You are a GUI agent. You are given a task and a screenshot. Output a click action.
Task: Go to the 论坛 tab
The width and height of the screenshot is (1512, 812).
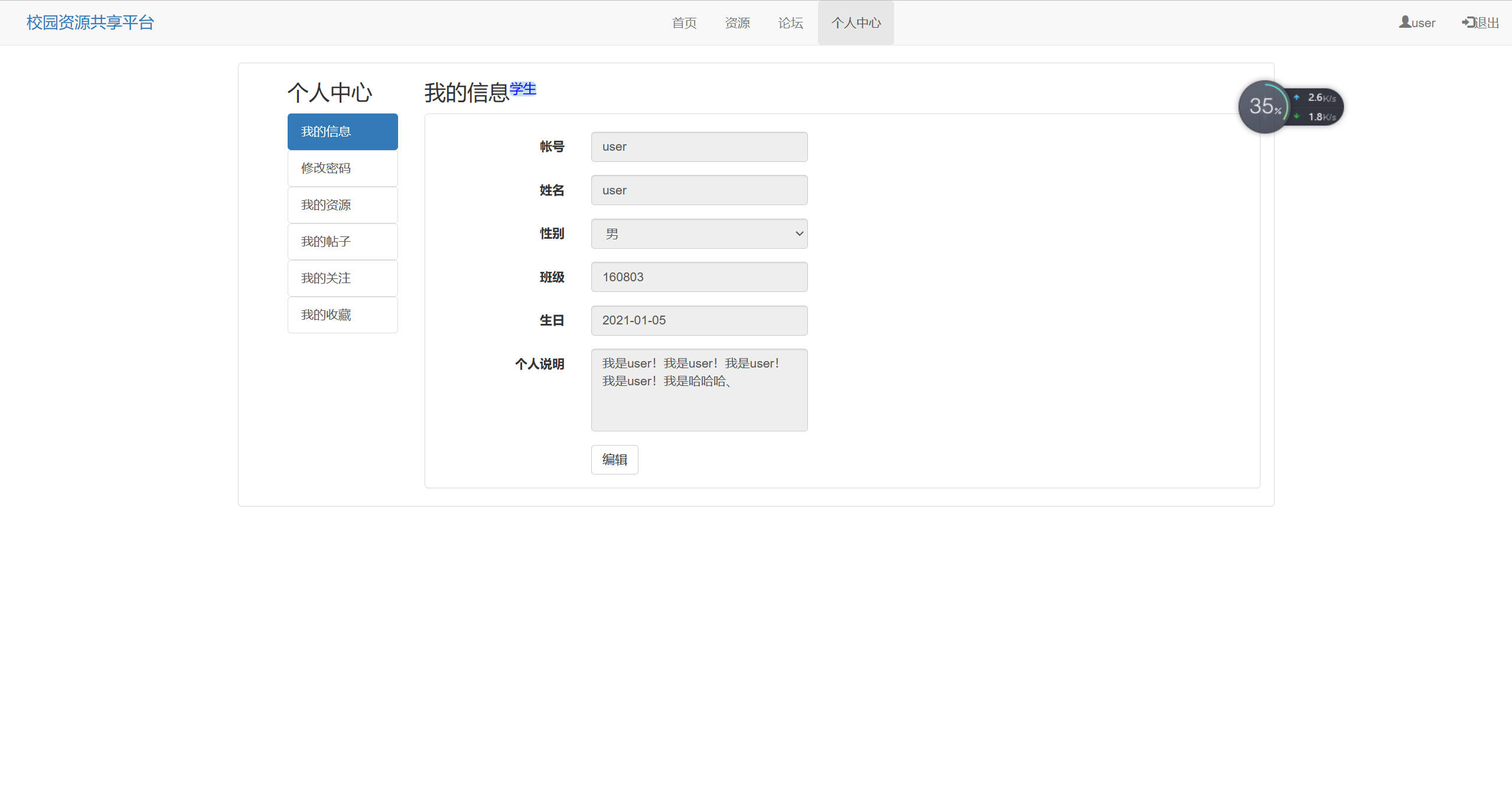pyautogui.click(x=790, y=22)
